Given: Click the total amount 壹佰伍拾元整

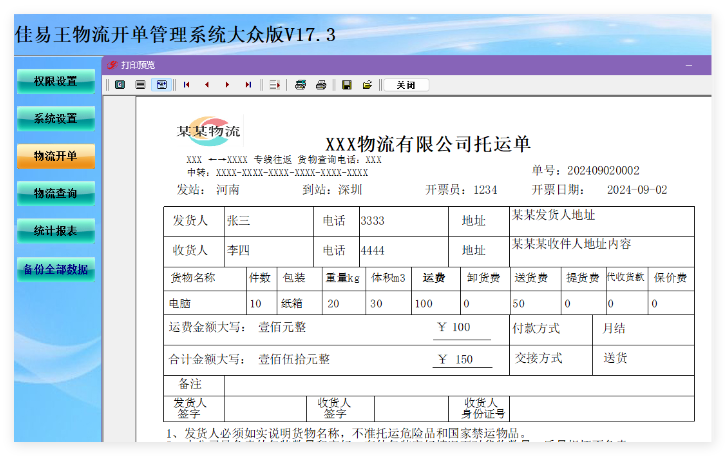Looking at the screenshot, I should click(294, 359).
